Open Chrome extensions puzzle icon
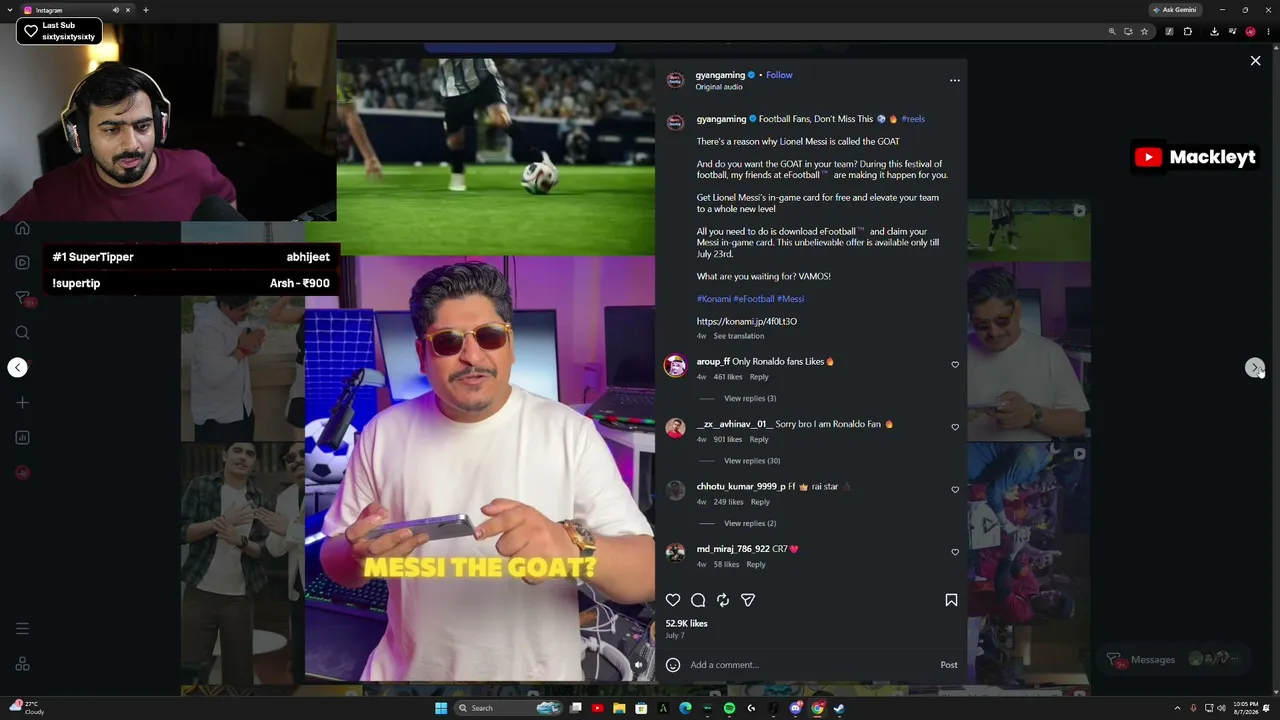This screenshot has height=720, width=1280. pyautogui.click(x=1188, y=31)
